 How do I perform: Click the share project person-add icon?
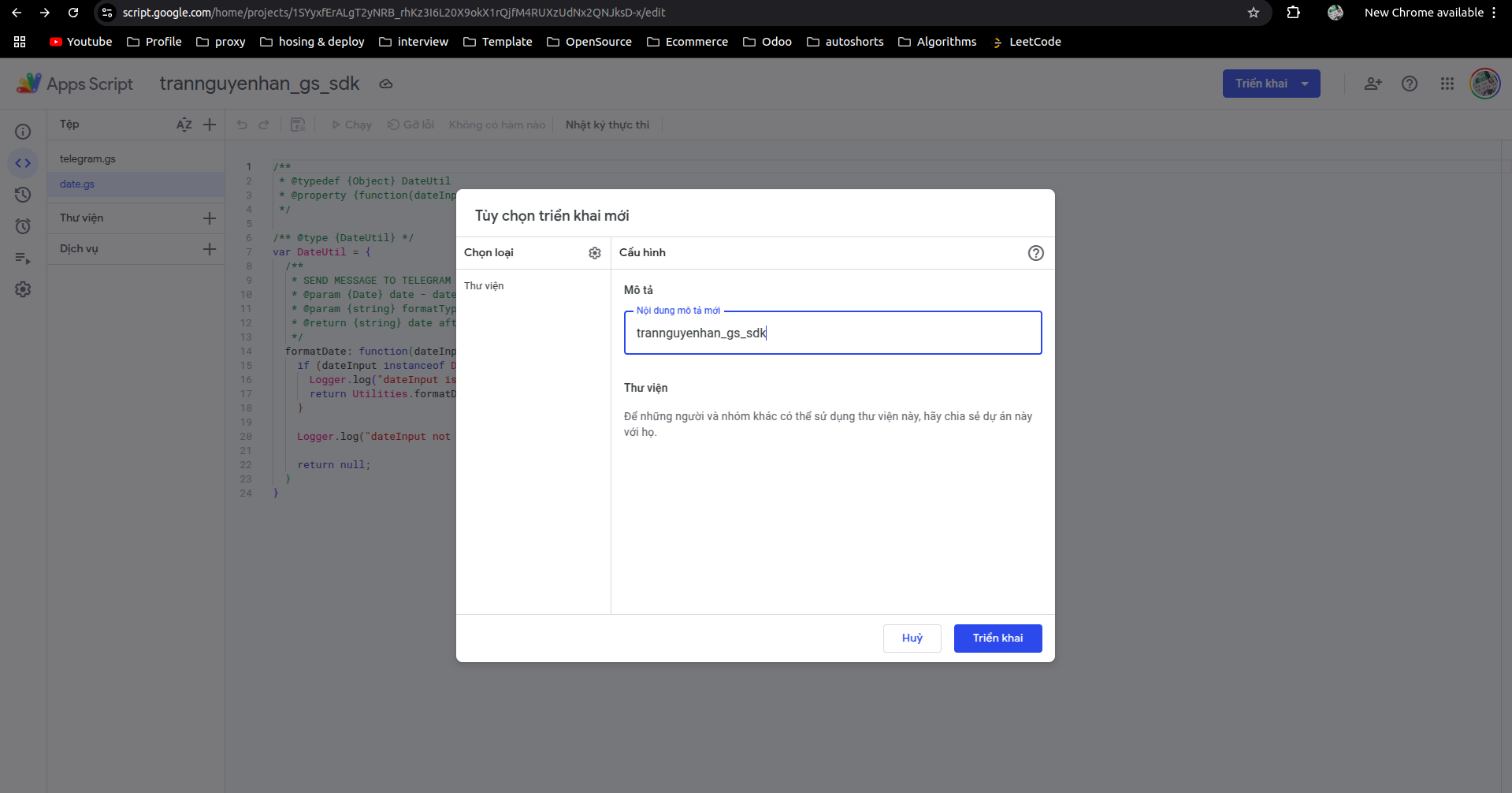(x=1373, y=84)
